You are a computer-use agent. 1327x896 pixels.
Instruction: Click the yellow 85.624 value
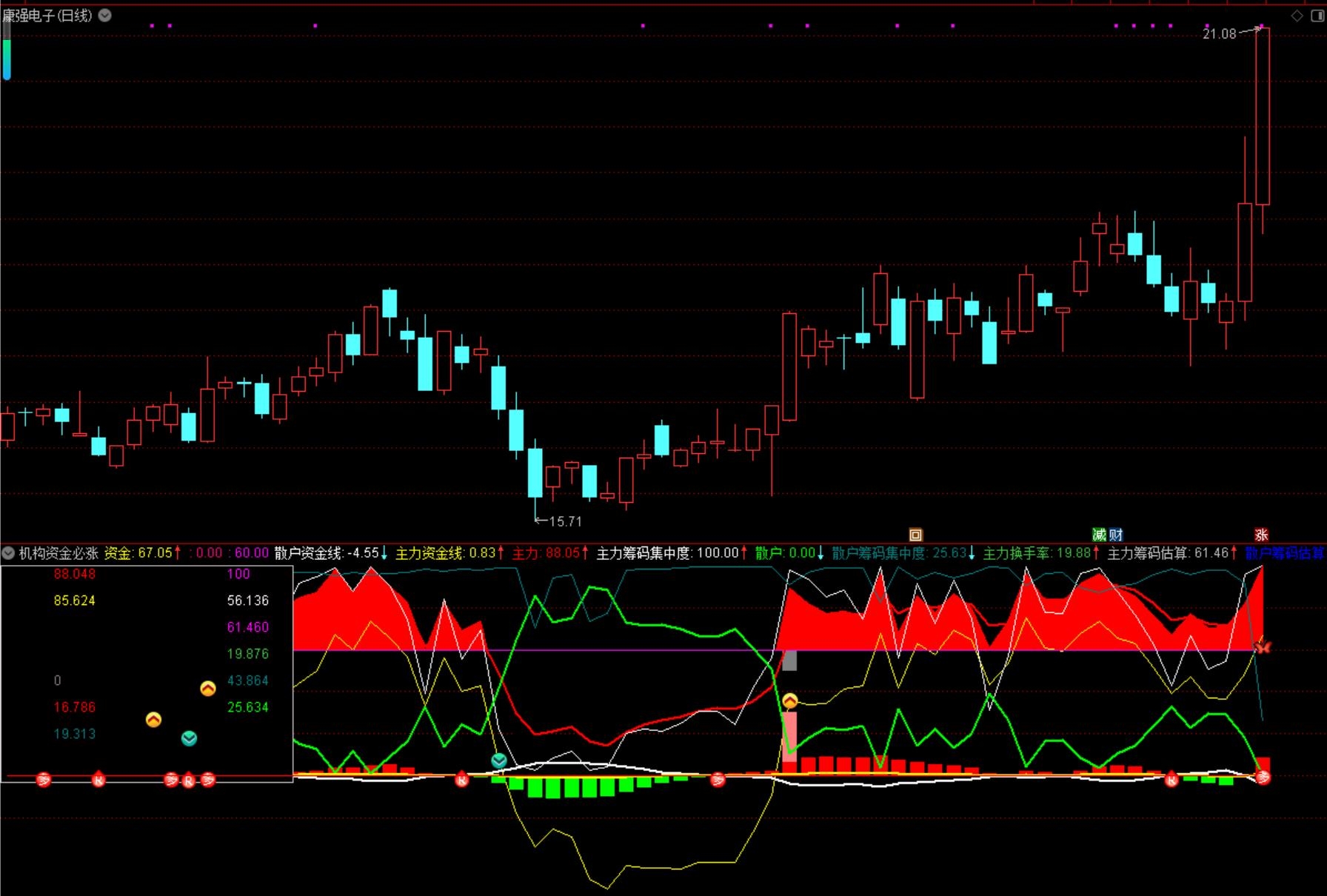[x=75, y=601]
